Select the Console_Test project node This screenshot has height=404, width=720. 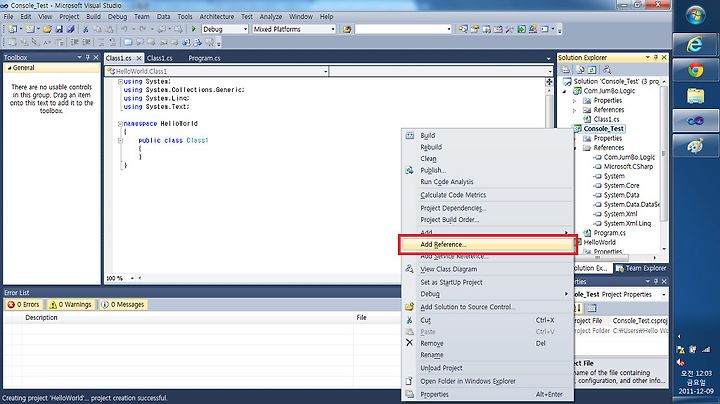click(603, 129)
